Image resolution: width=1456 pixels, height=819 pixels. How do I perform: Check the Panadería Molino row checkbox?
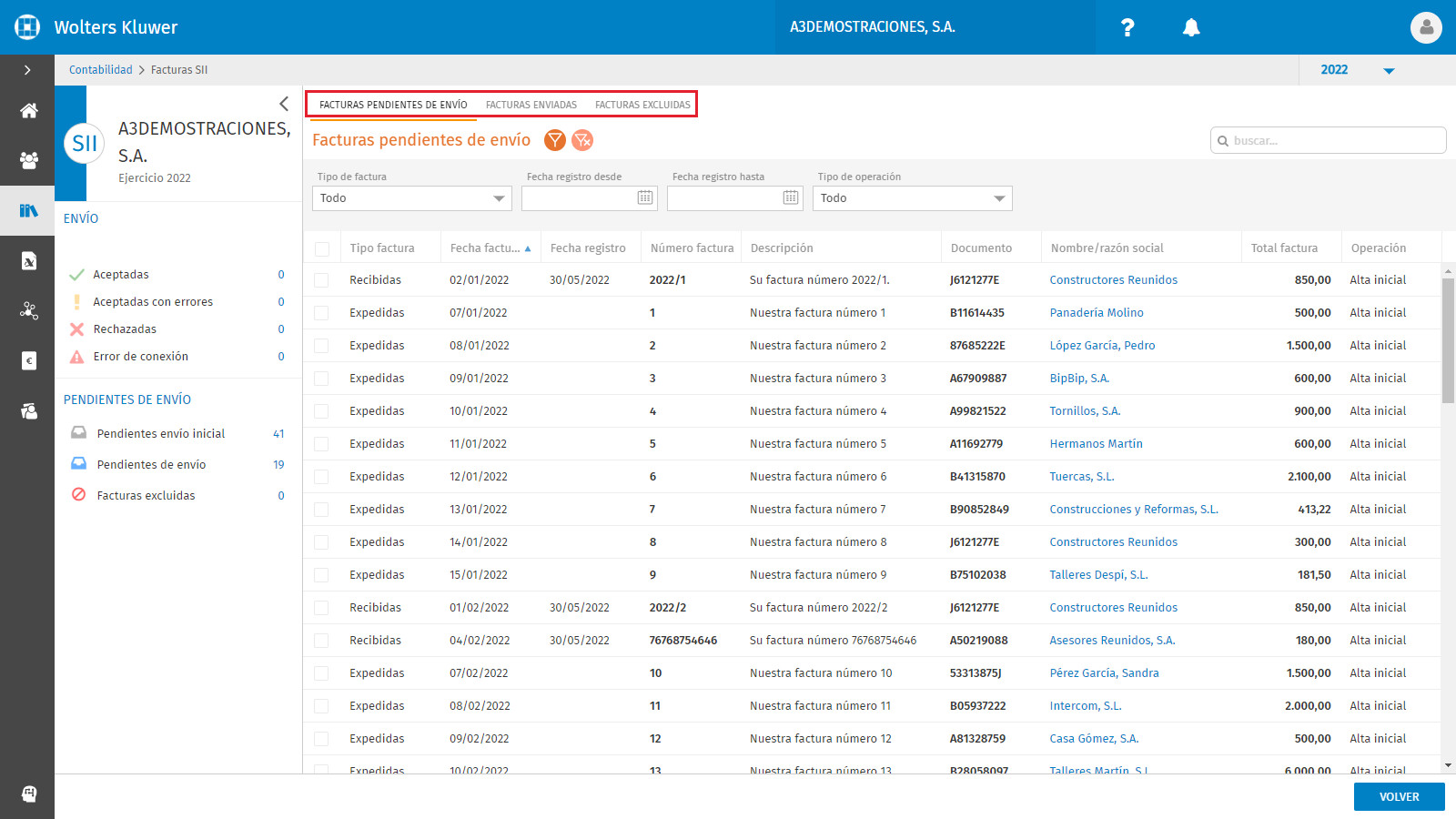(x=322, y=313)
